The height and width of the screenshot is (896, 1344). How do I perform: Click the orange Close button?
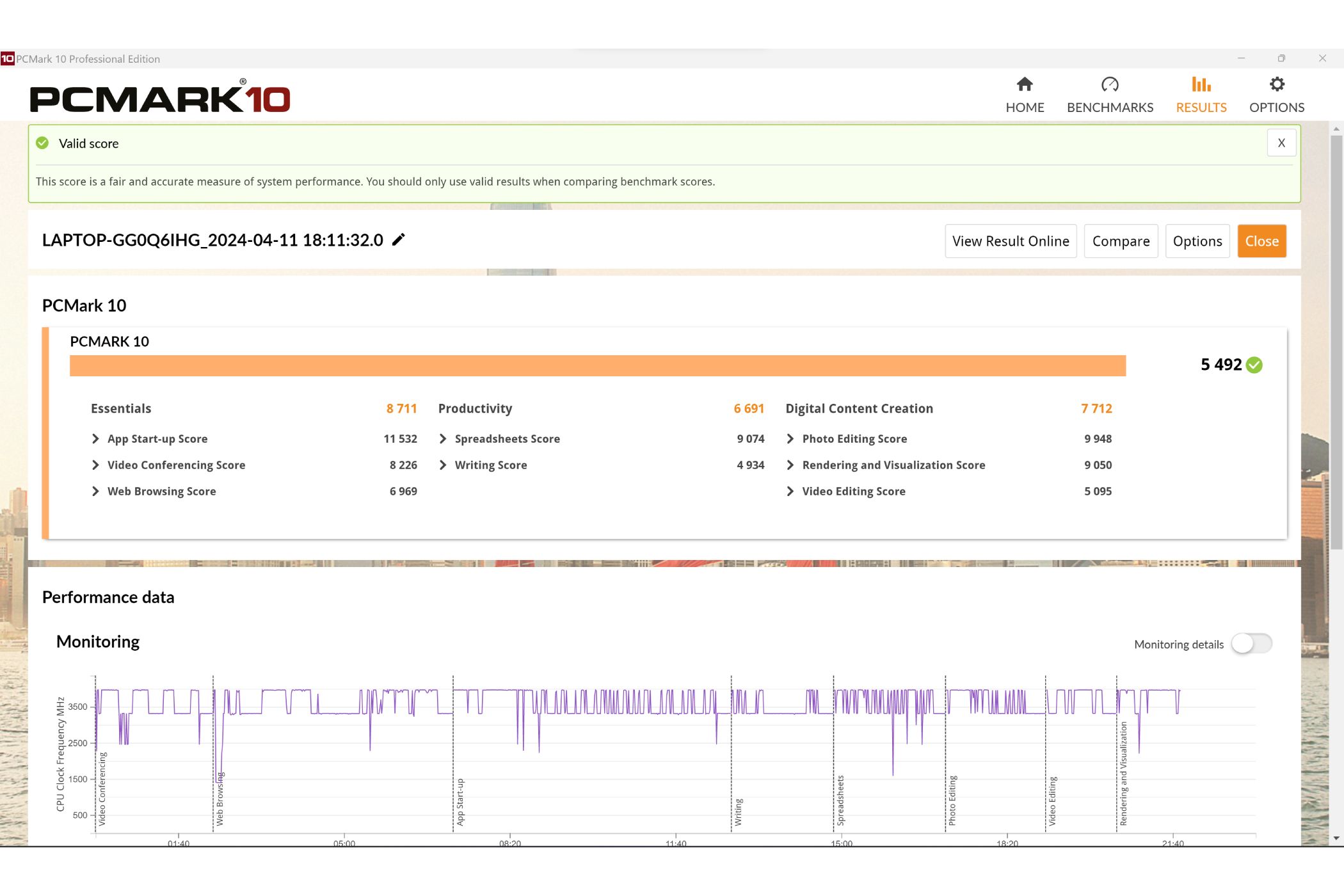click(x=1261, y=241)
